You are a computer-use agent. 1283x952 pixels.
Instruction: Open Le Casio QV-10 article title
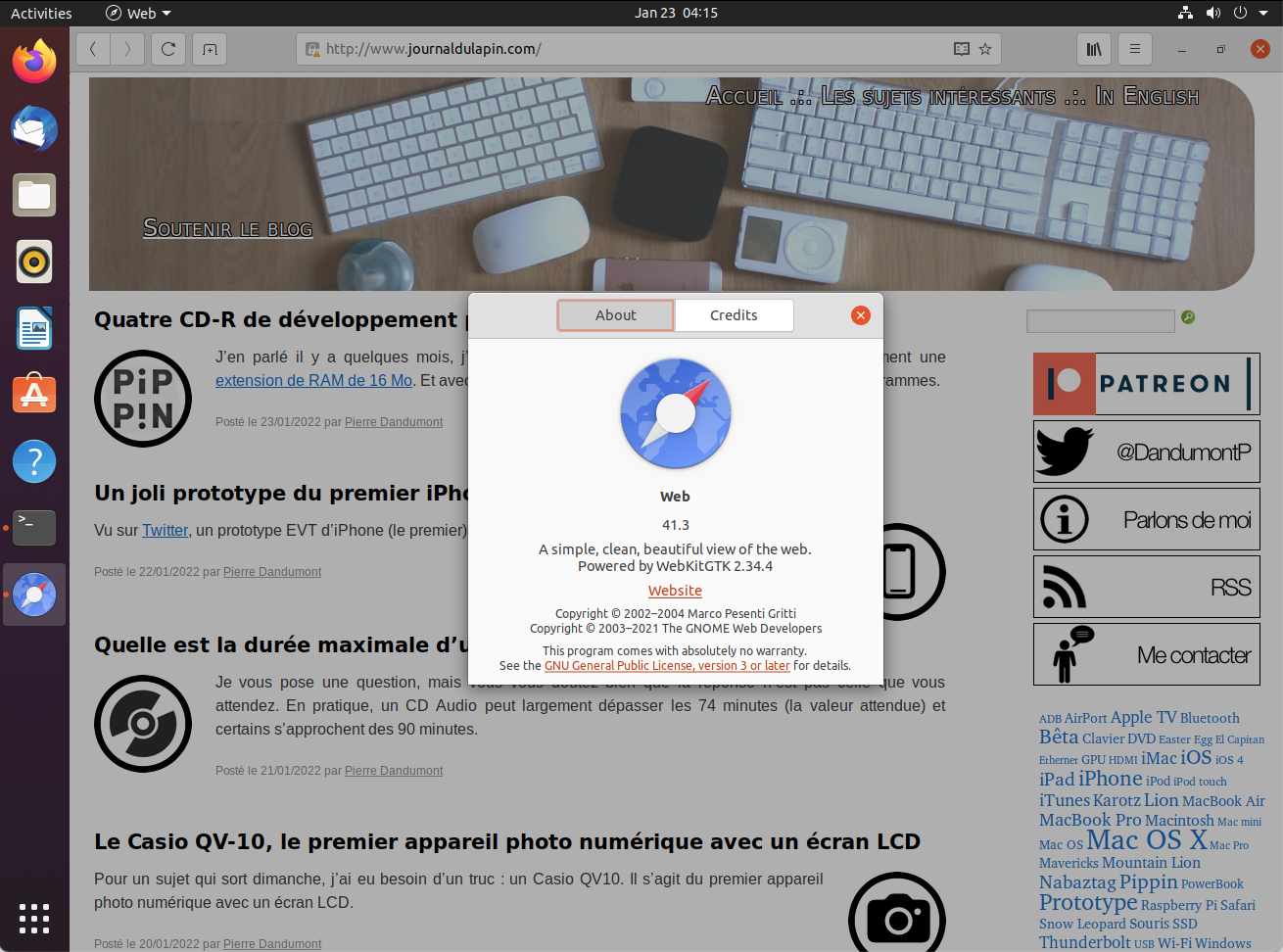point(507,842)
